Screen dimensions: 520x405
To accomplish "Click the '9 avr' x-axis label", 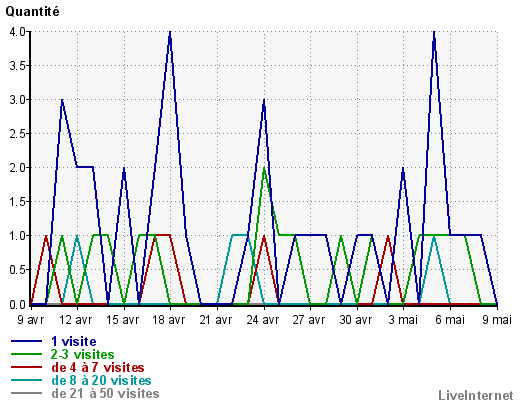I will coord(31,320).
